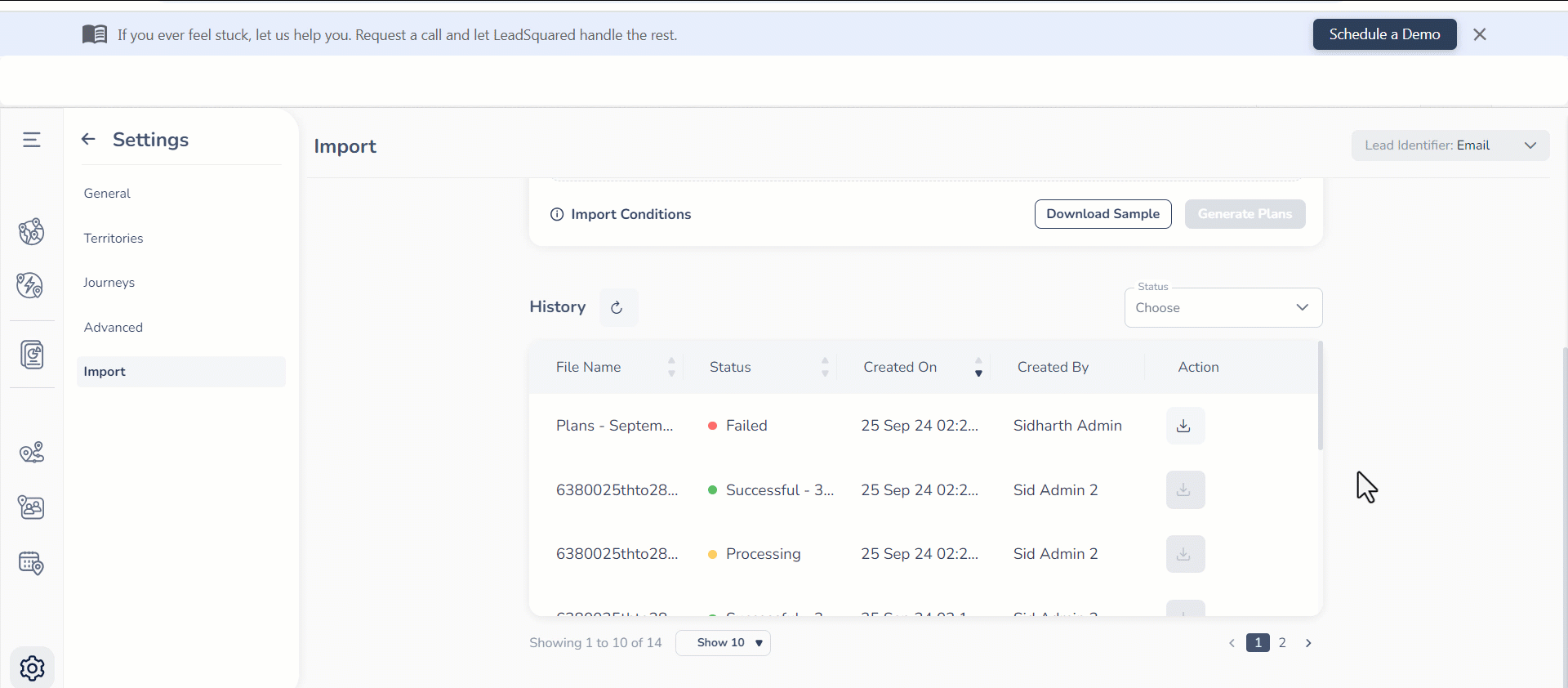The height and width of the screenshot is (688, 1568).
Task: Open the settings gear in sidebar
Action: pos(33,668)
